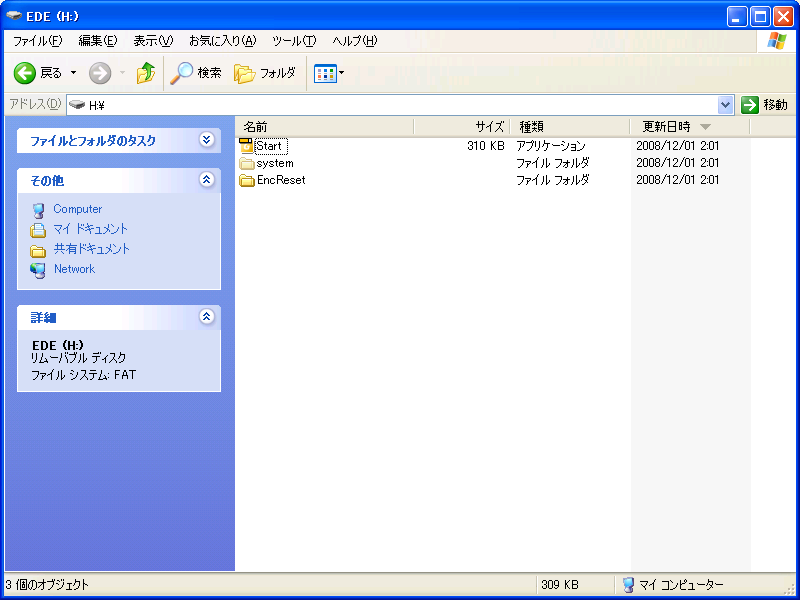800x600 pixels.
Task: Click 3 個のオブジェクト status text
Action: coord(47,585)
